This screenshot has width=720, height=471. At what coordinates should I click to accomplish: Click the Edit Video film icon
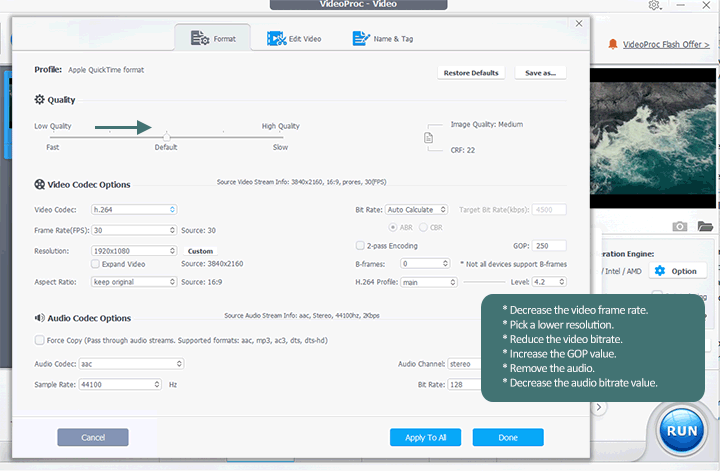pos(276,39)
